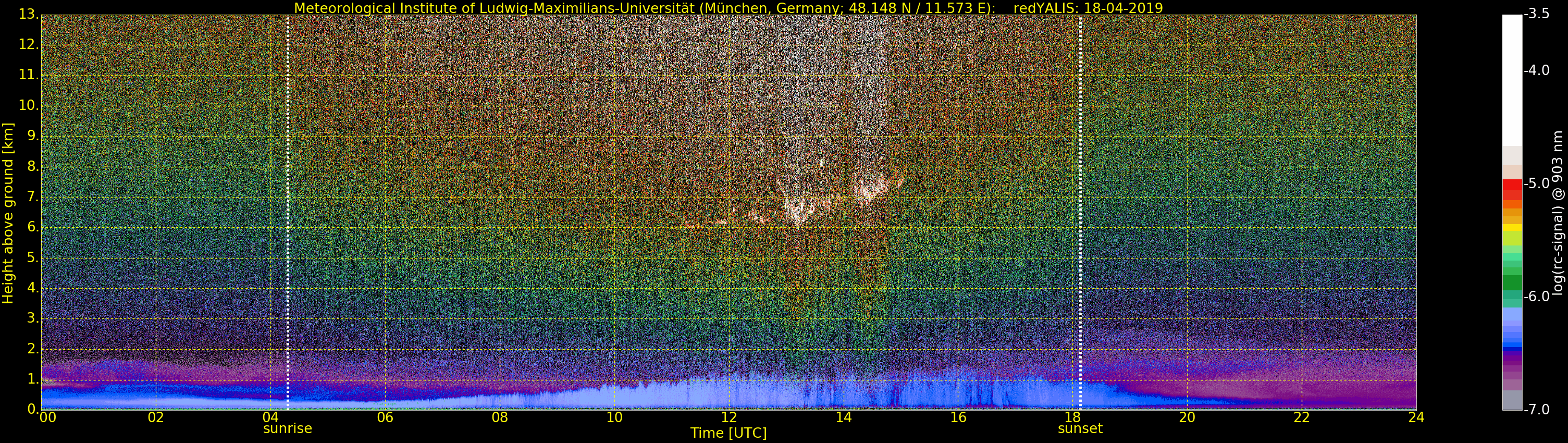The image size is (1568, 443).
Task: Click the '18' time axis tick label
Action: (1072, 417)
